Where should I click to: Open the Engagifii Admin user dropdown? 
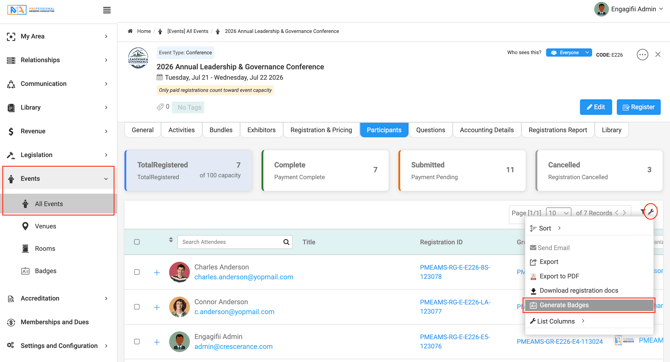point(629,9)
